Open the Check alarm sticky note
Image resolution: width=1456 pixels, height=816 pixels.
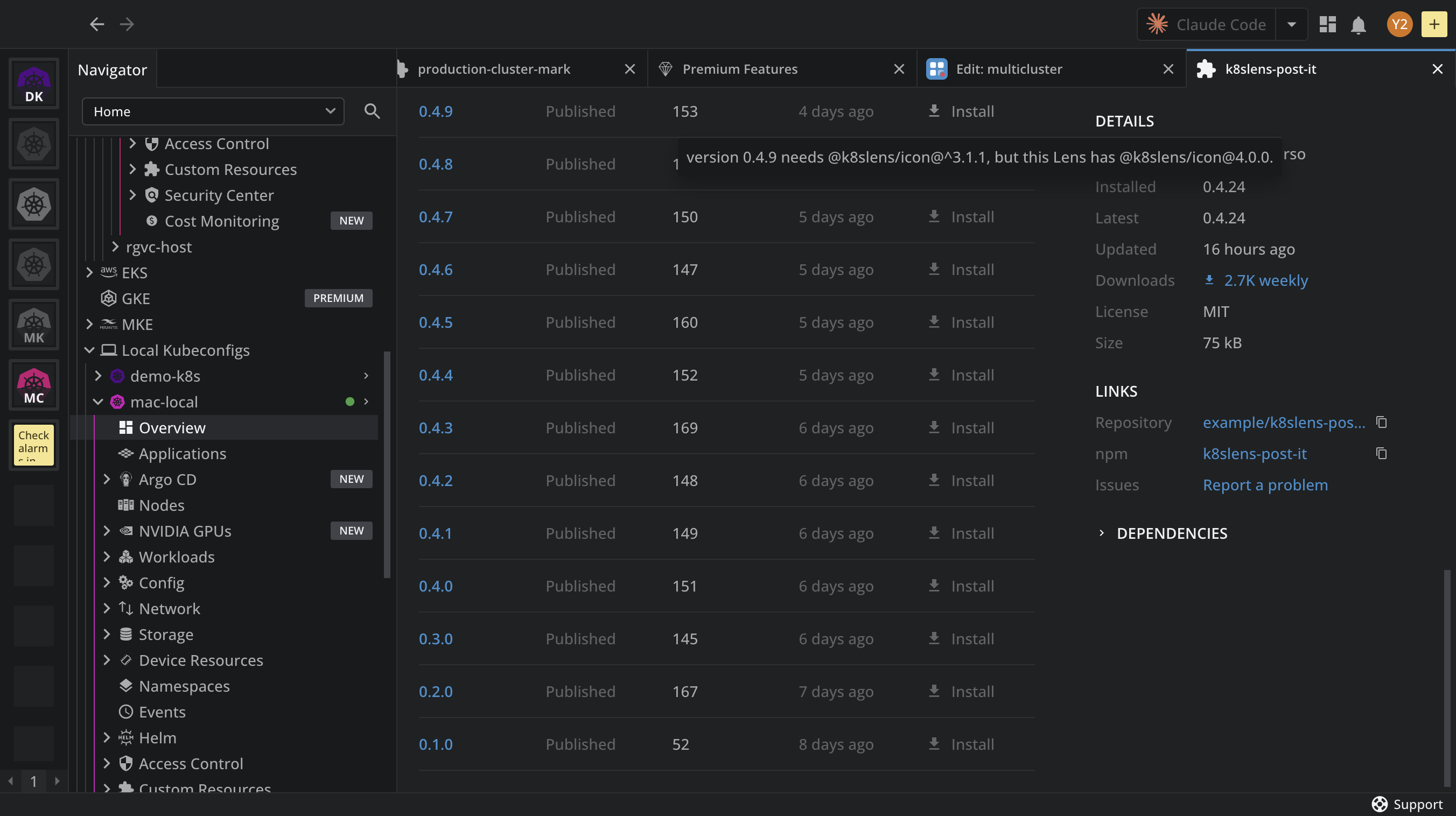point(34,445)
